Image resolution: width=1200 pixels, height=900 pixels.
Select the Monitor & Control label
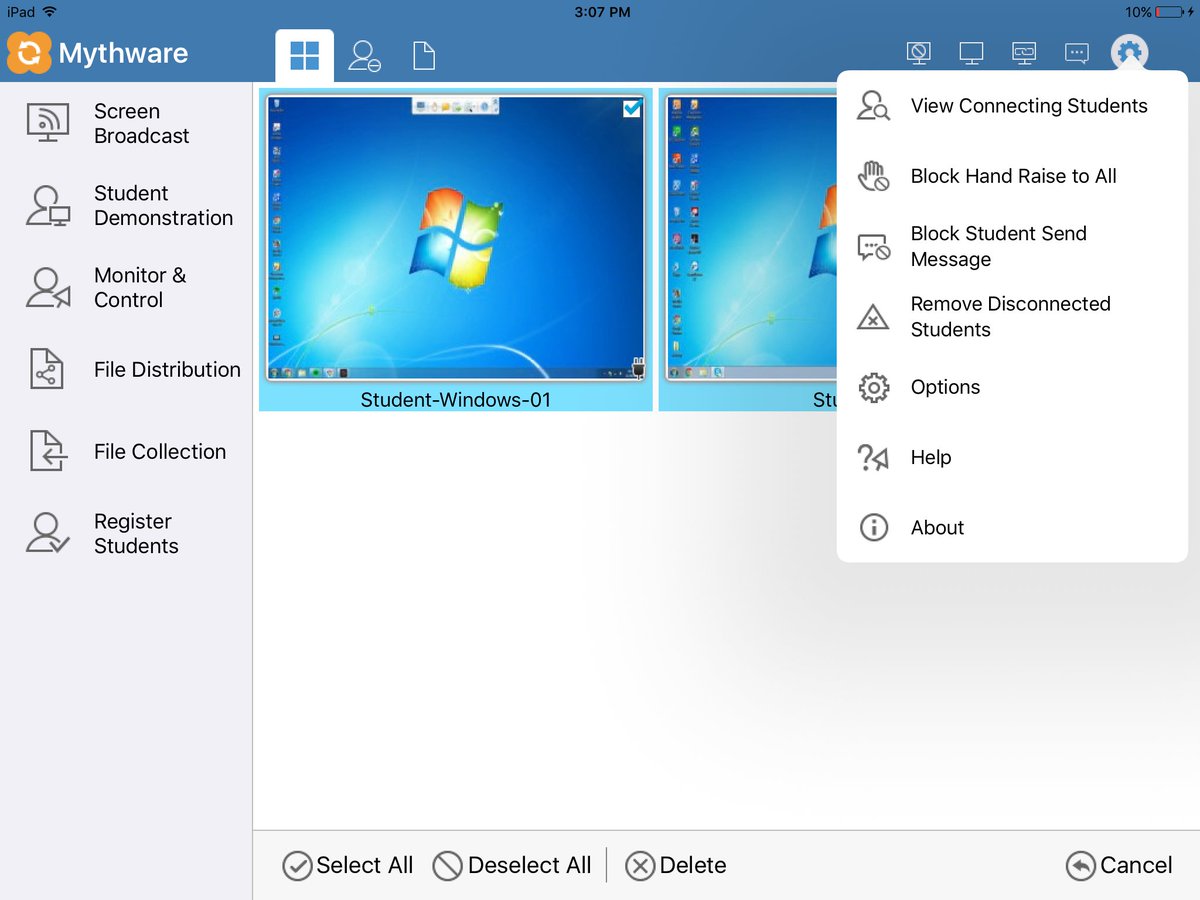[140, 287]
